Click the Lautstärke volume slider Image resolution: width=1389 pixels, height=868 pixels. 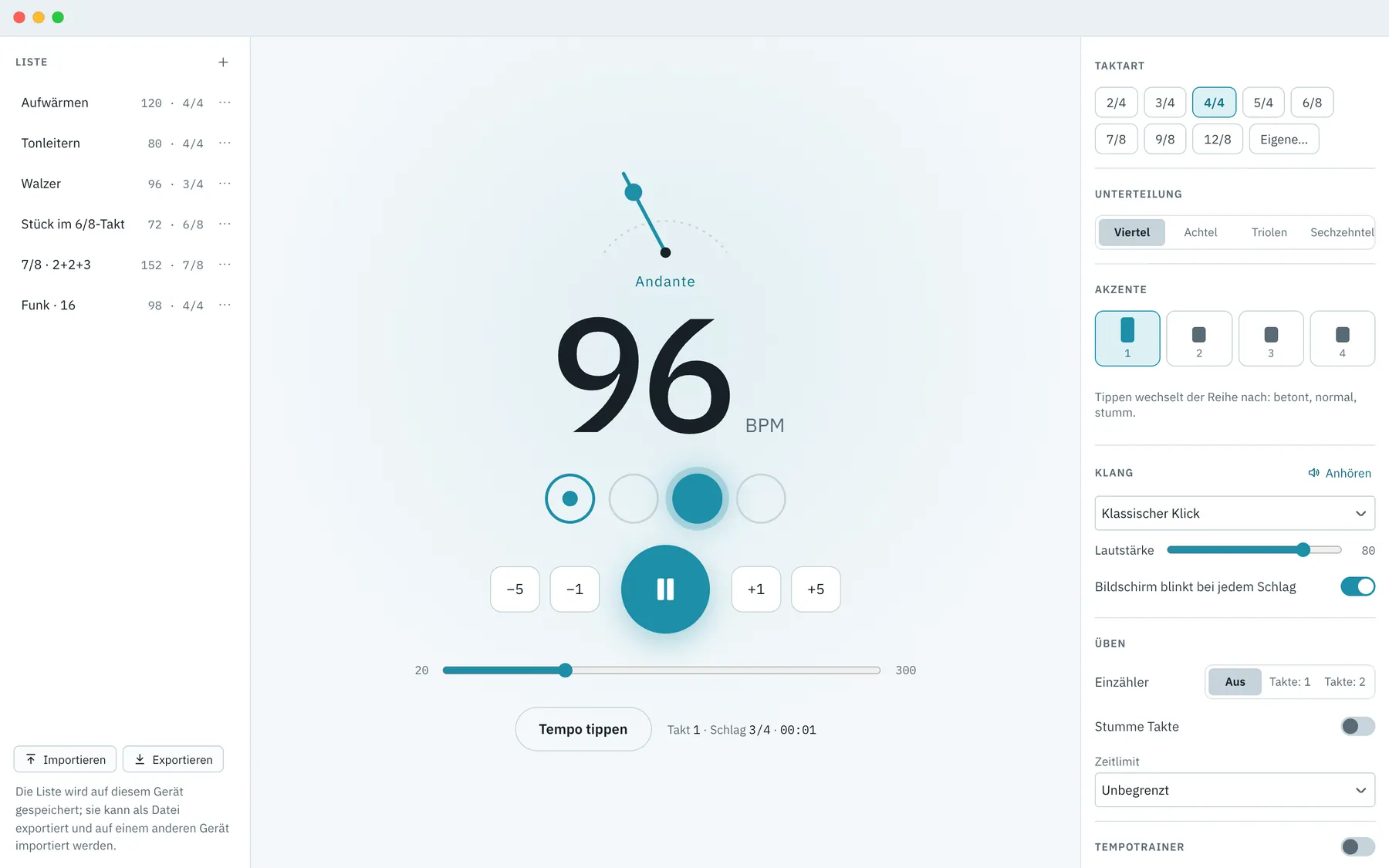pos(1254,550)
